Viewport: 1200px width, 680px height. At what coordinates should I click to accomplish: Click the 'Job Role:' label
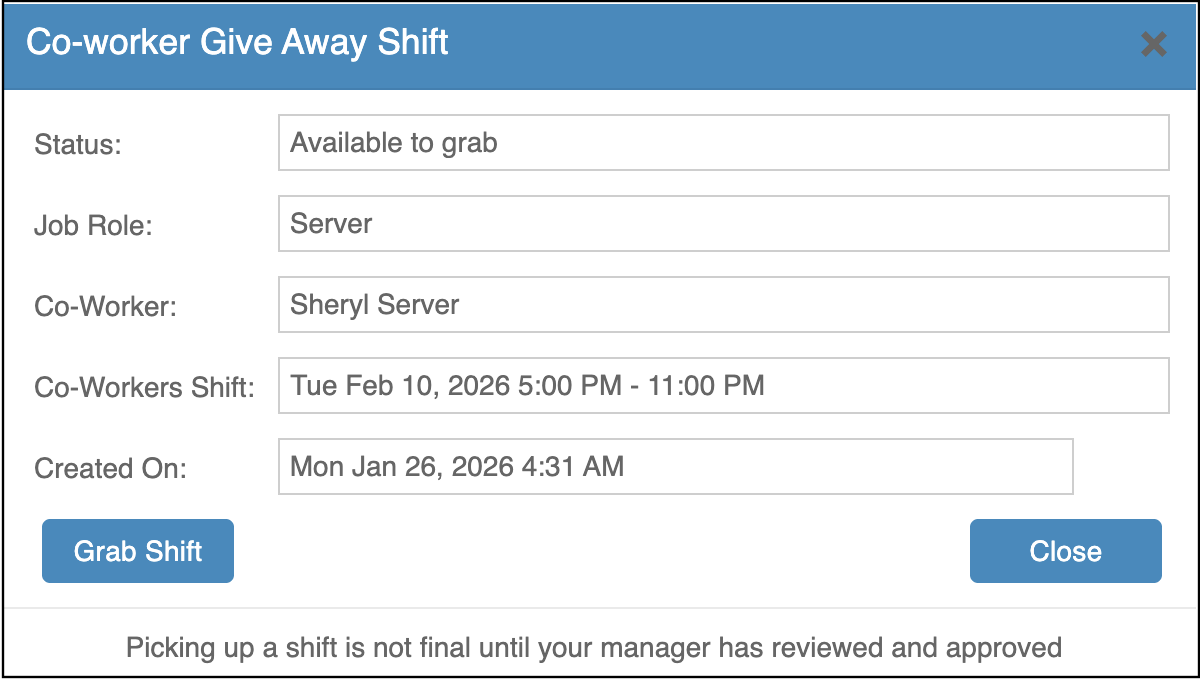coord(93,226)
